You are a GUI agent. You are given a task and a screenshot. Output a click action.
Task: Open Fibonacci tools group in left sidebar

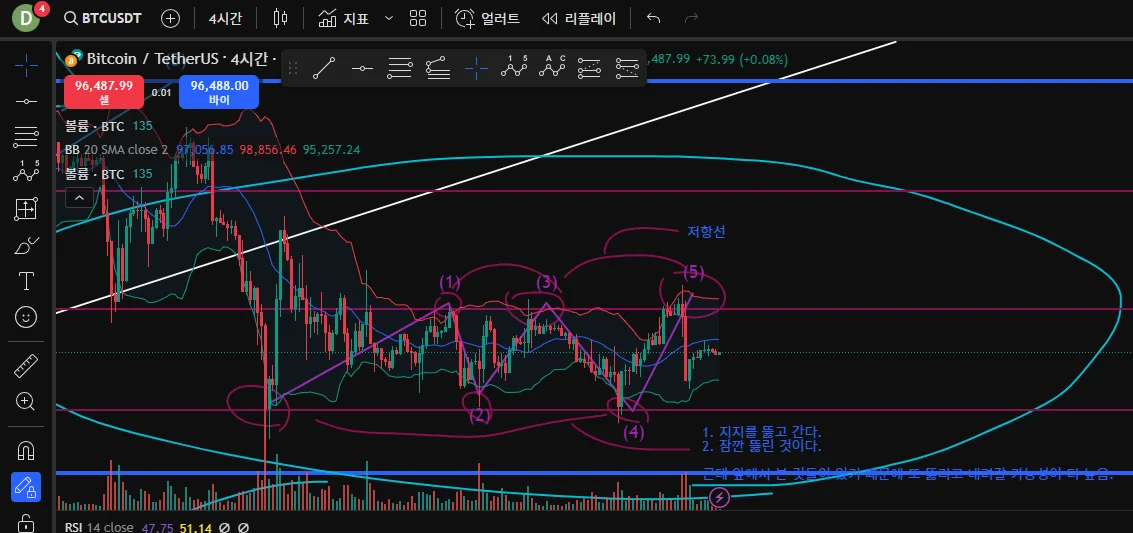pyautogui.click(x=26, y=136)
